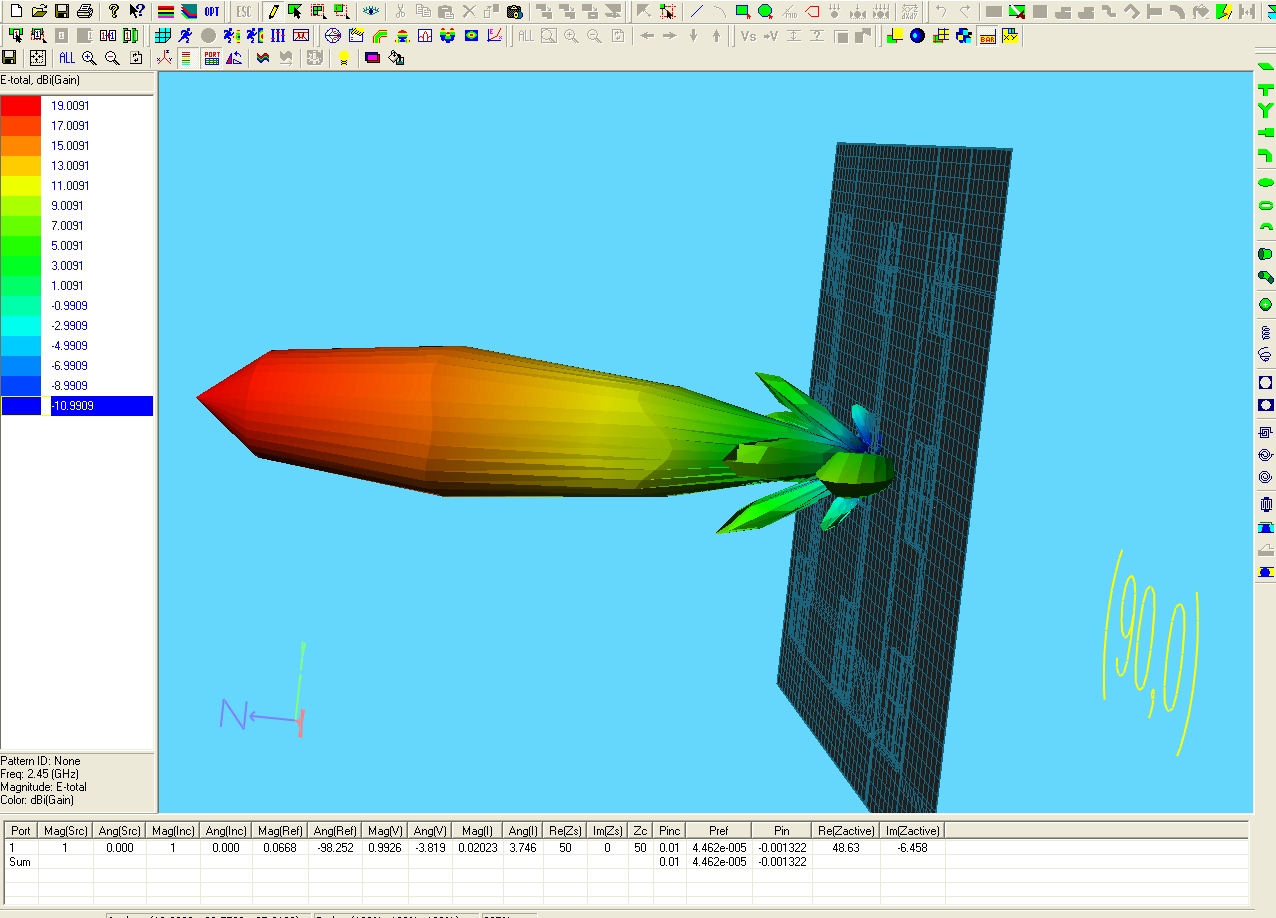Select the green circle drawing tool
Image resolution: width=1276 pixels, height=918 pixels.
pos(765,11)
